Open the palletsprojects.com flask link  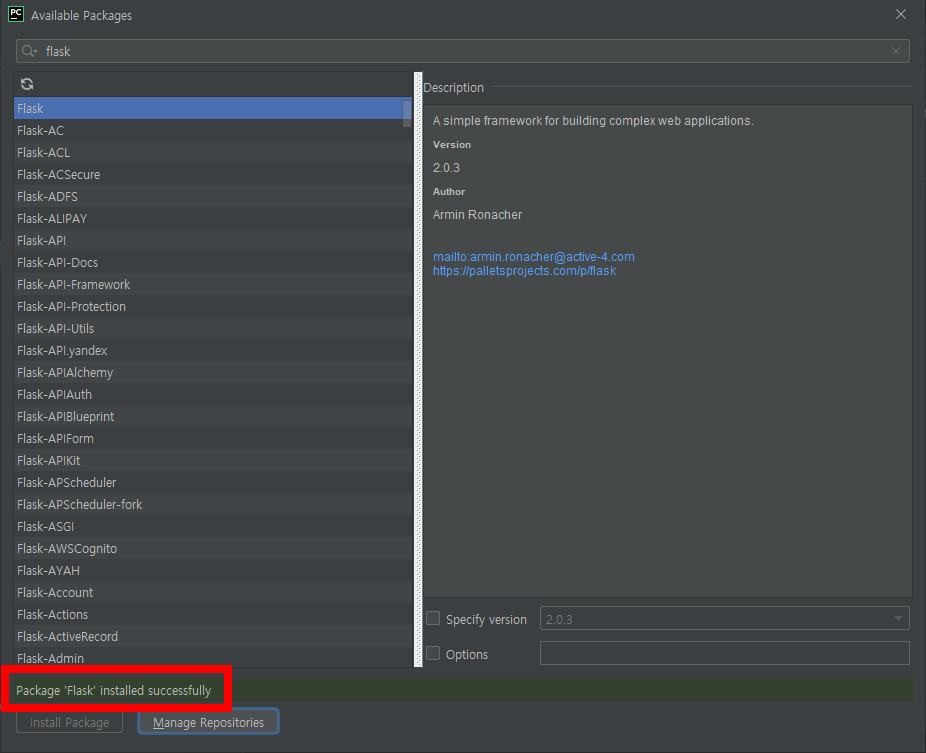pyautogui.click(x=524, y=271)
